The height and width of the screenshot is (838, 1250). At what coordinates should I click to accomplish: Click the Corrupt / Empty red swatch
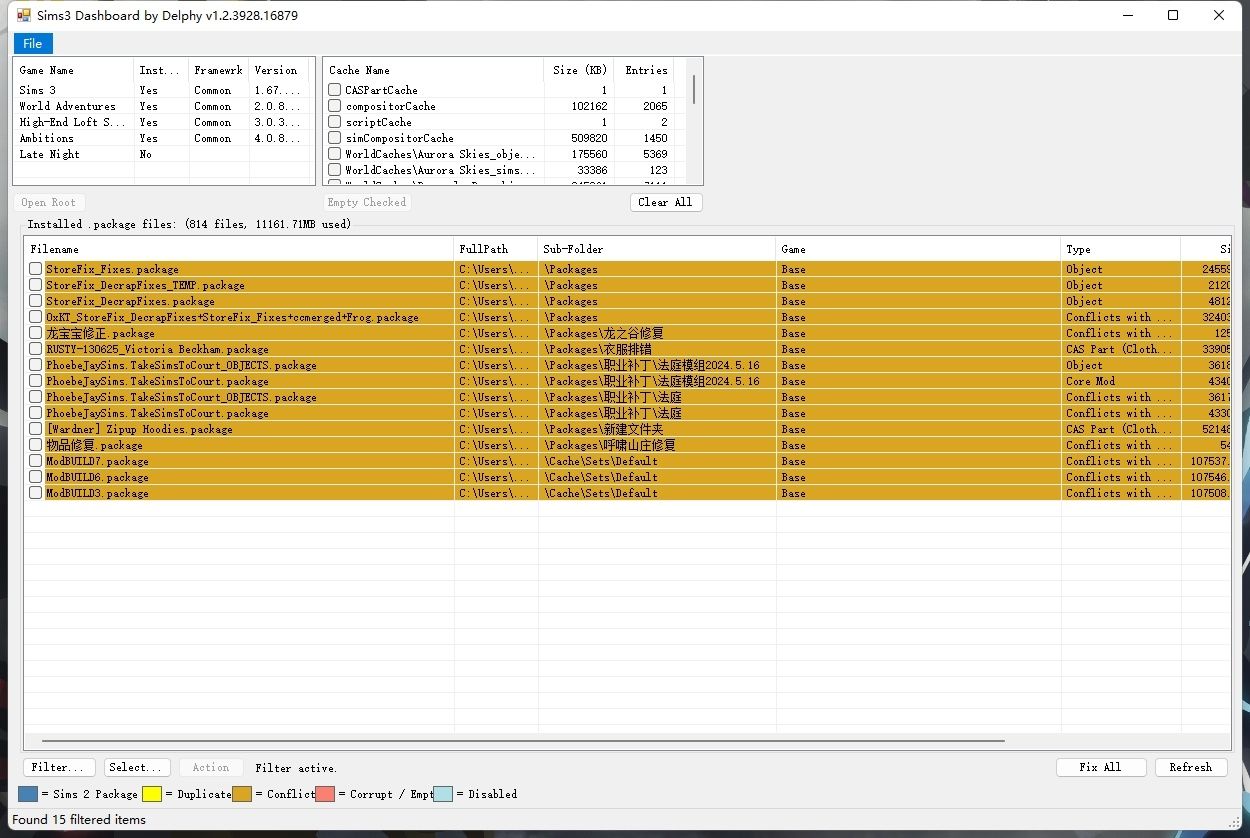pyautogui.click(x=325, y=794)
